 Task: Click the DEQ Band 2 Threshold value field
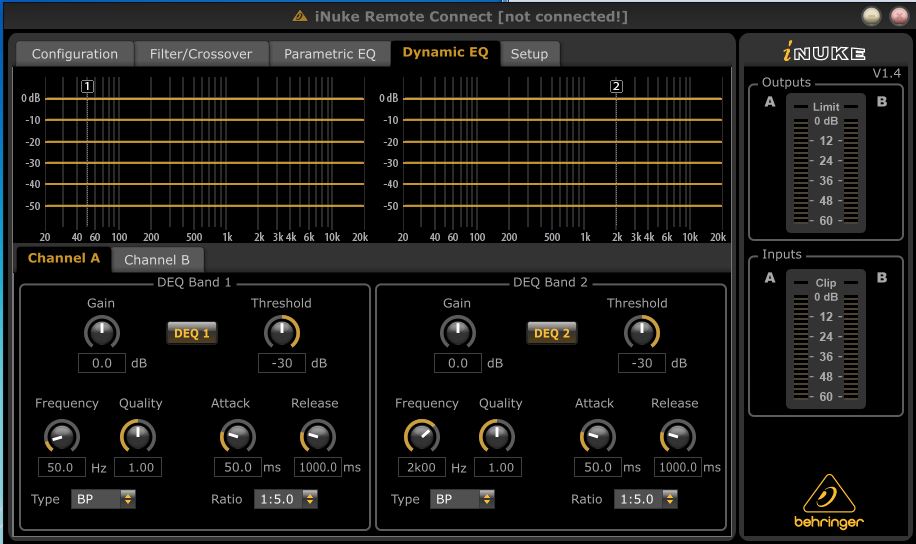(x=641, y=363)
